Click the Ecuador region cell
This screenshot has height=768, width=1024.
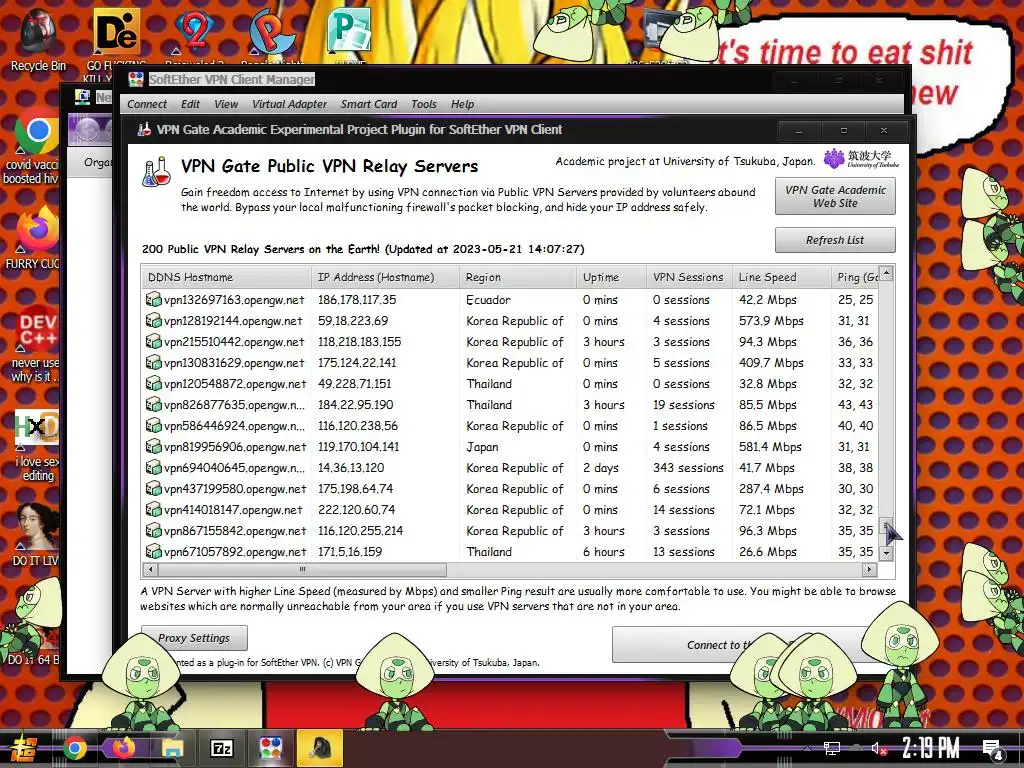(488, 300)
